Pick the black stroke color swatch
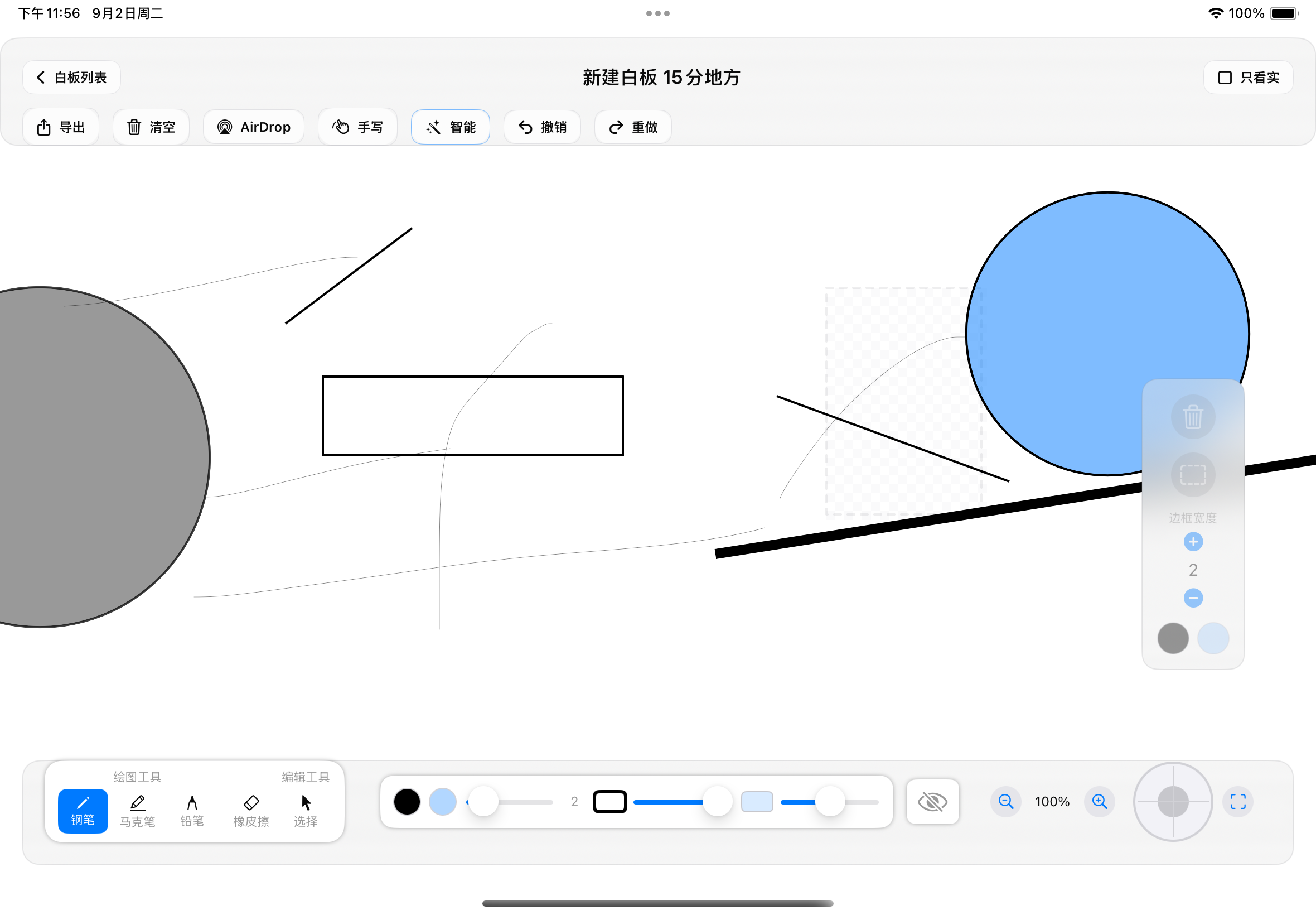 pyautogui.click(x=407, y=801)
